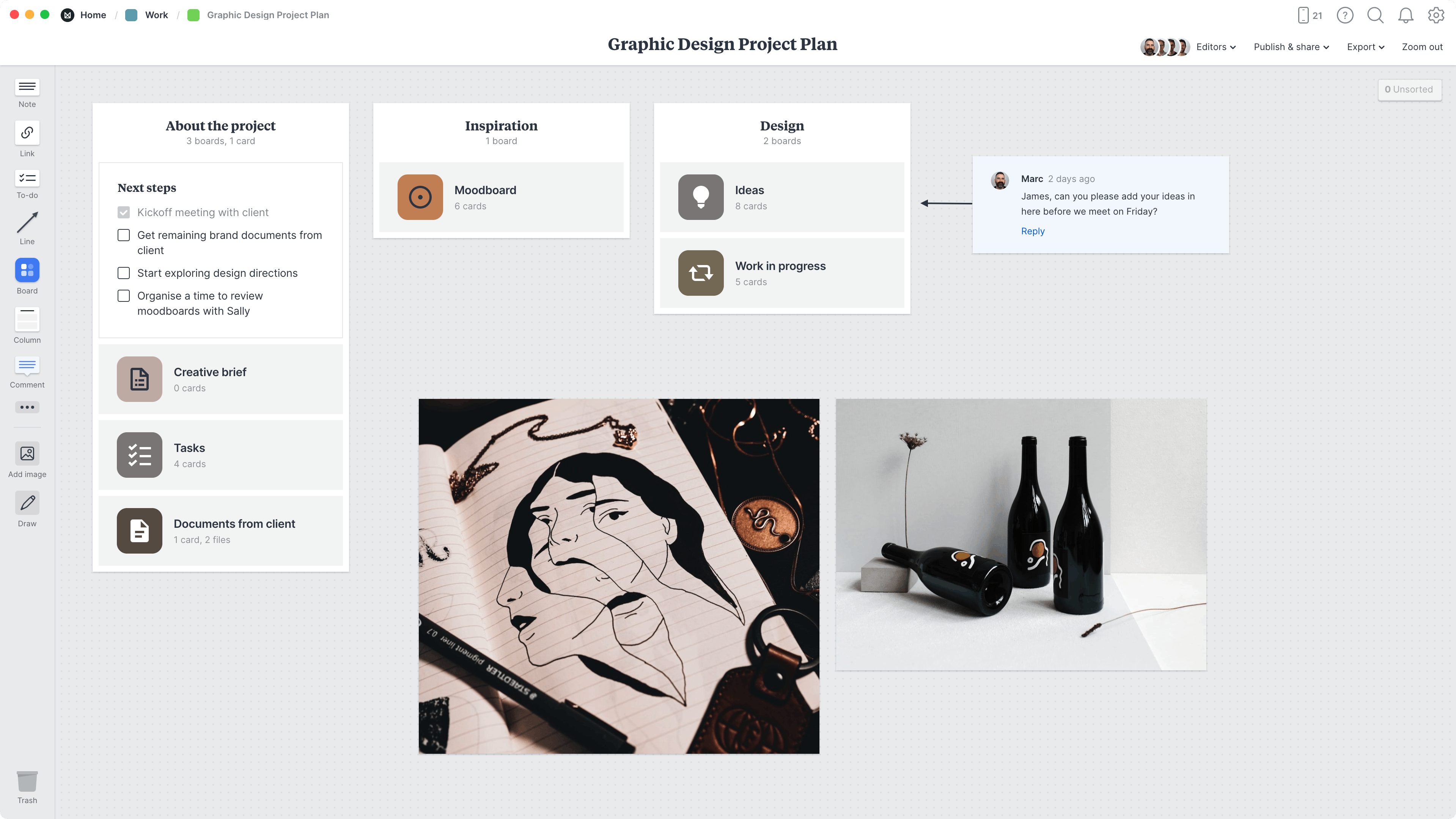Expand the Editors dropdown menu
This screenshot has width=1456, height=819.
(x=1216, y=46)
